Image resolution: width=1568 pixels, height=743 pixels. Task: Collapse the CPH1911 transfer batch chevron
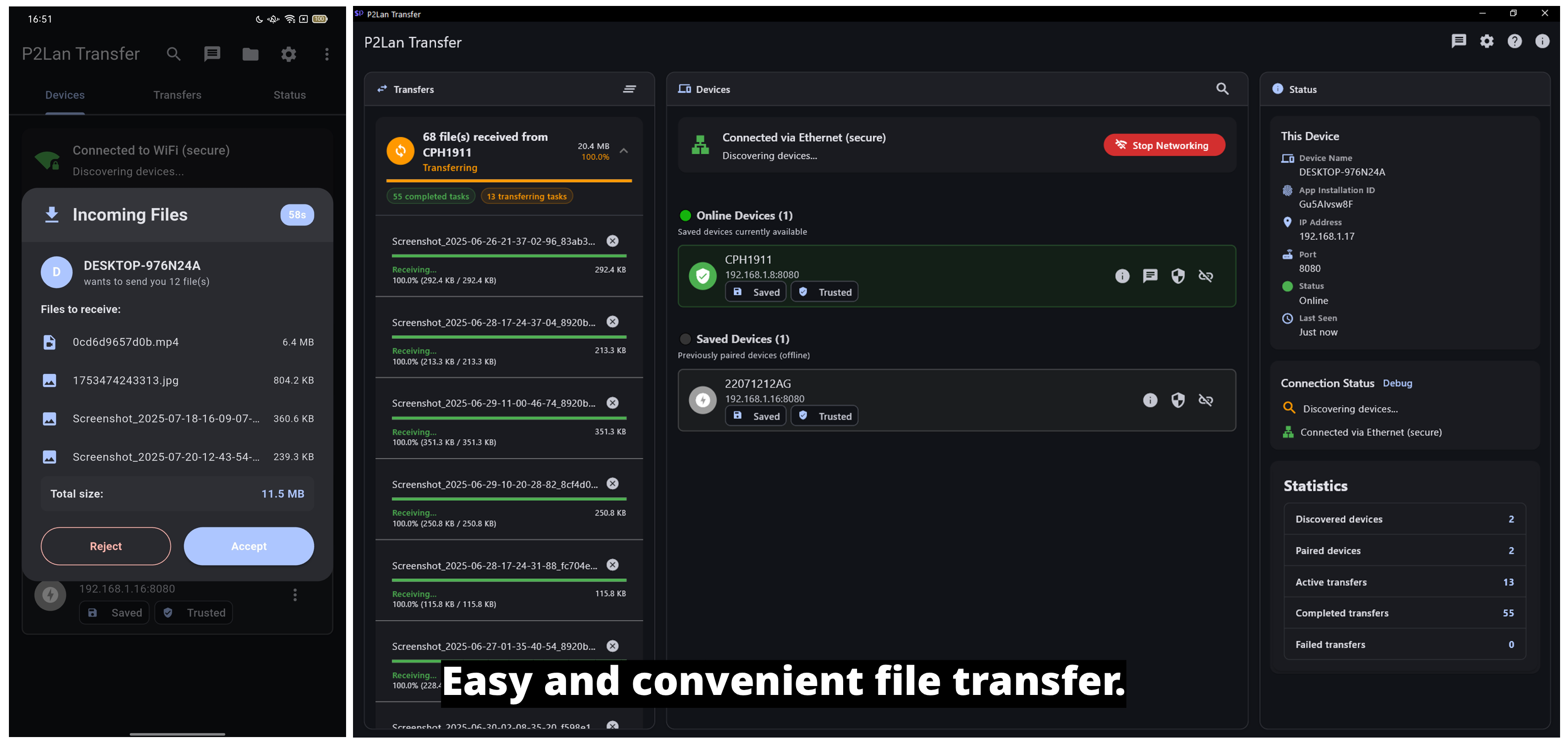pos(624,151)
